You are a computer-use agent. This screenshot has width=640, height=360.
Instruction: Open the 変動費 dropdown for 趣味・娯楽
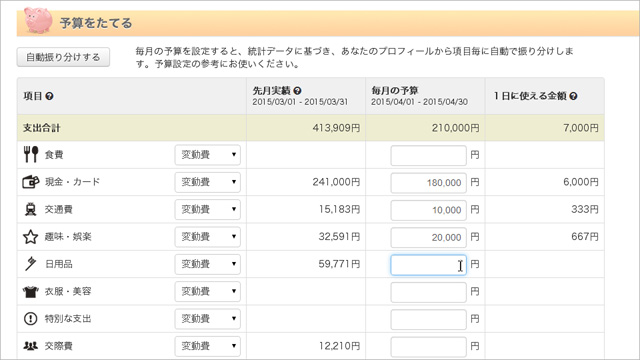208,237
